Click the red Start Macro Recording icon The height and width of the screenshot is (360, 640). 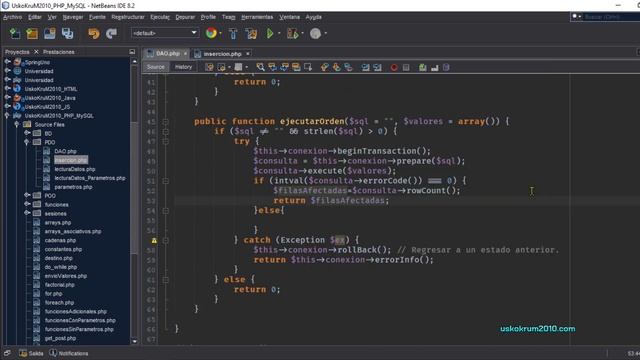pos(394,68)
